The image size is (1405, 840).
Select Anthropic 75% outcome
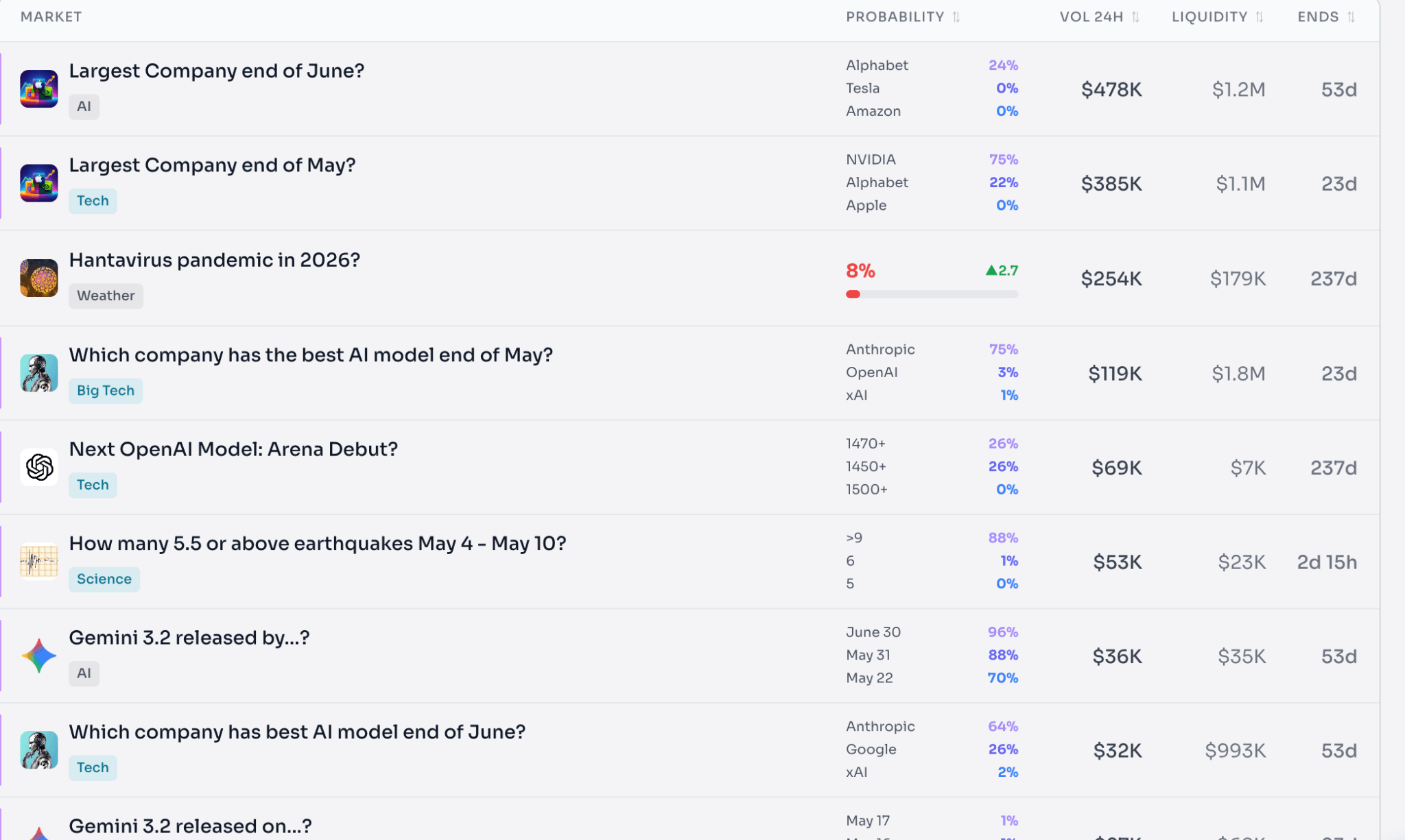coord(932,350)
